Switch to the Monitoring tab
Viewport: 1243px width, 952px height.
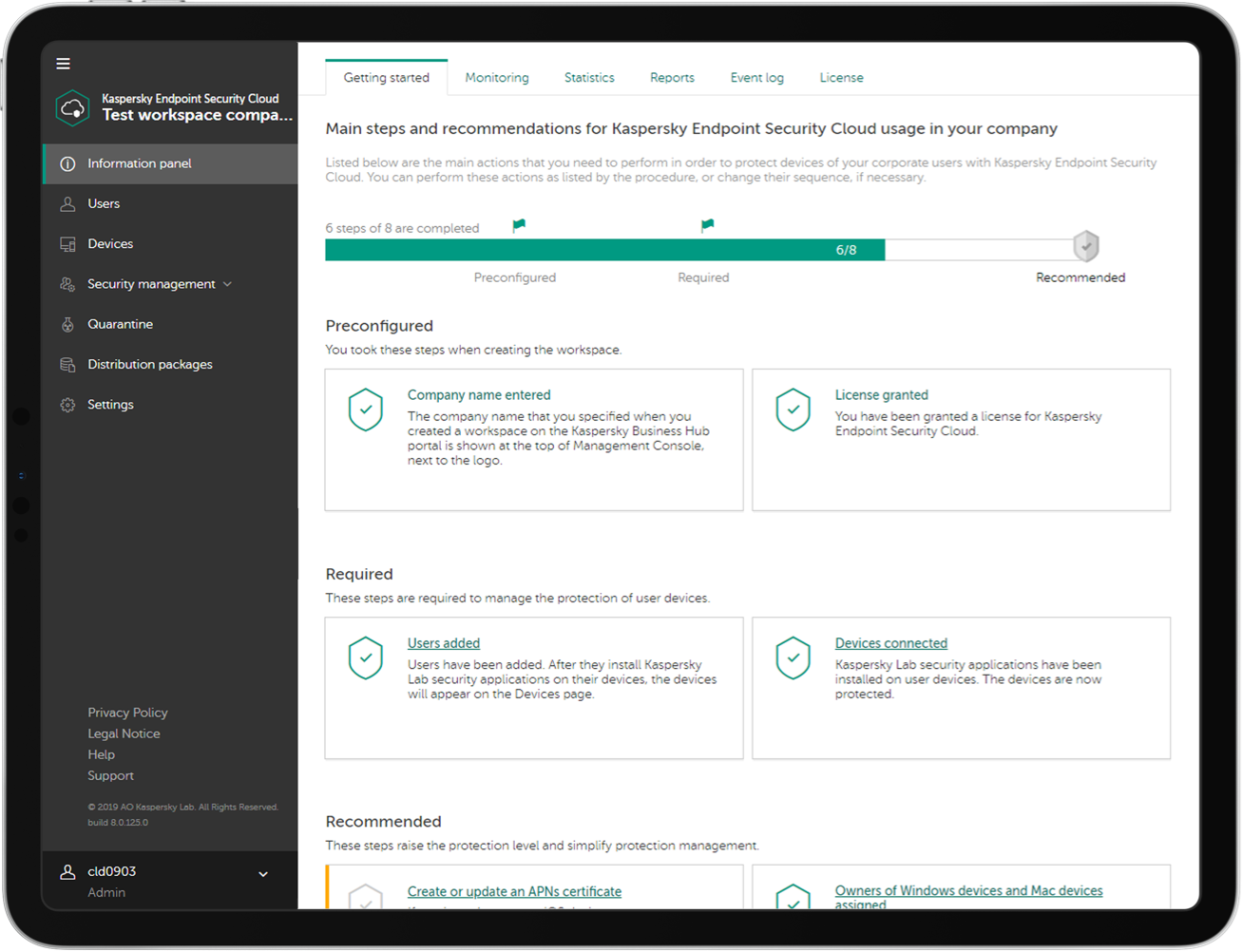tap(496, 78)
